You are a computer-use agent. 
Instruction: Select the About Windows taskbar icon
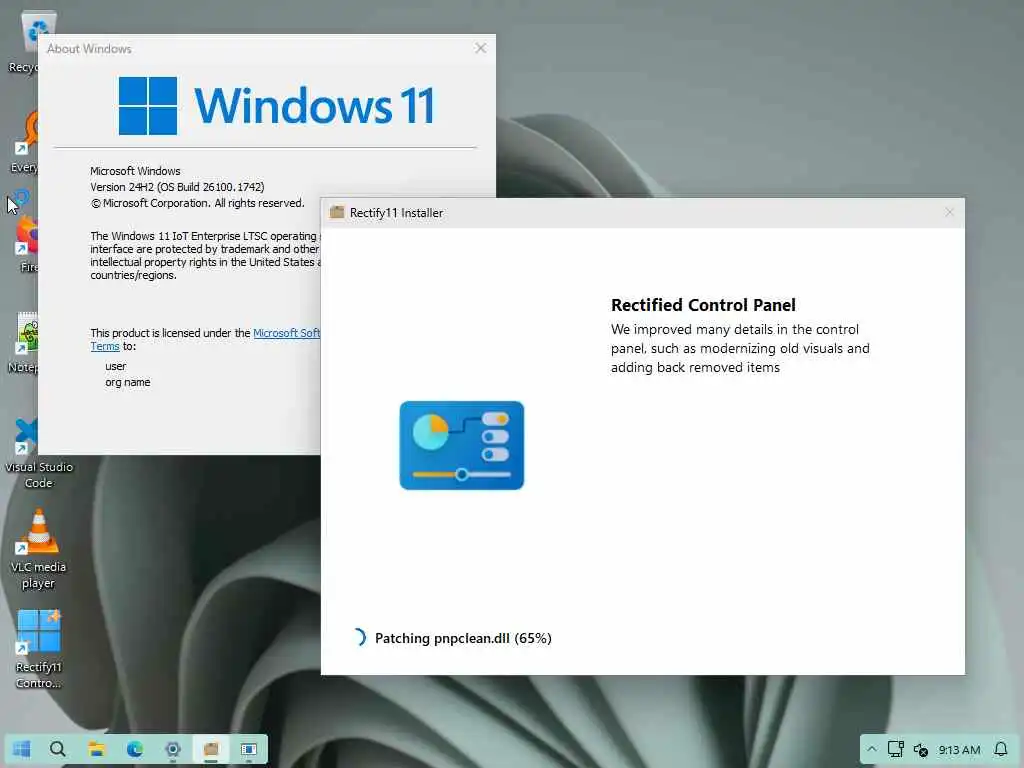[249, 749]
